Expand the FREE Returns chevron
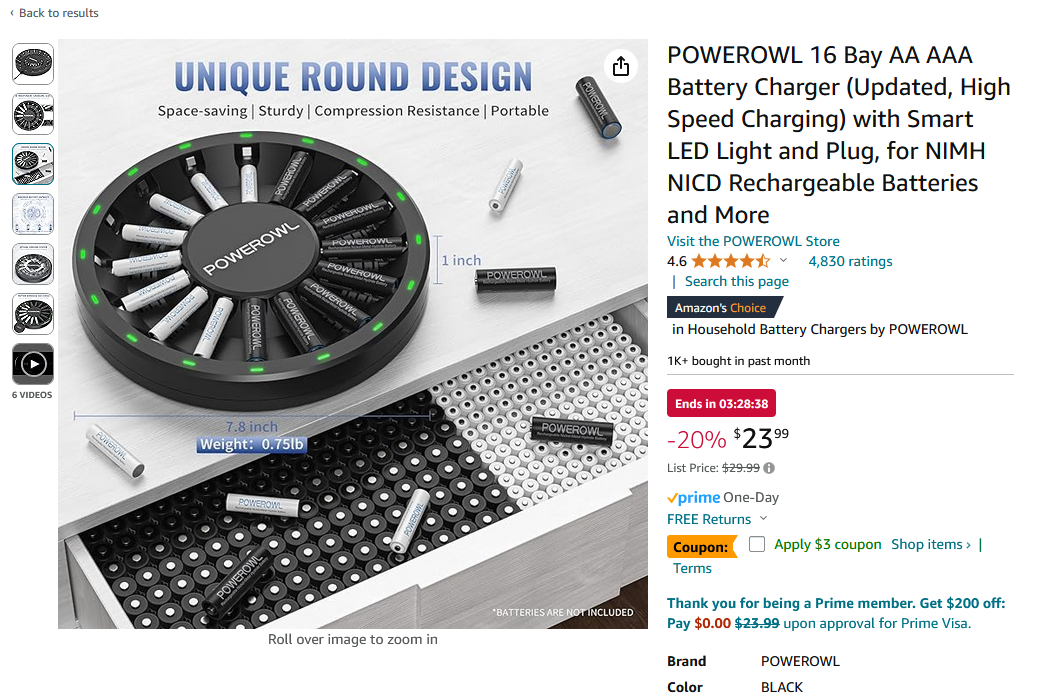Image resolution: width=1039 pixels, height=695 pixels. (x=764, y=519)
